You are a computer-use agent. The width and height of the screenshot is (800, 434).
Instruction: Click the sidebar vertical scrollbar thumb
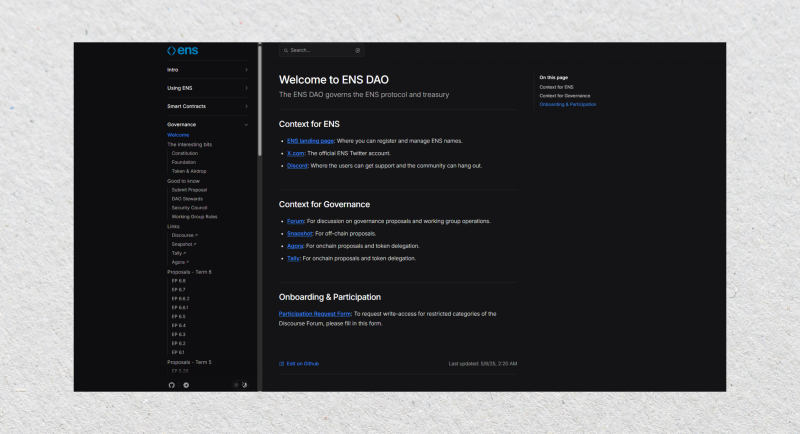260,100
